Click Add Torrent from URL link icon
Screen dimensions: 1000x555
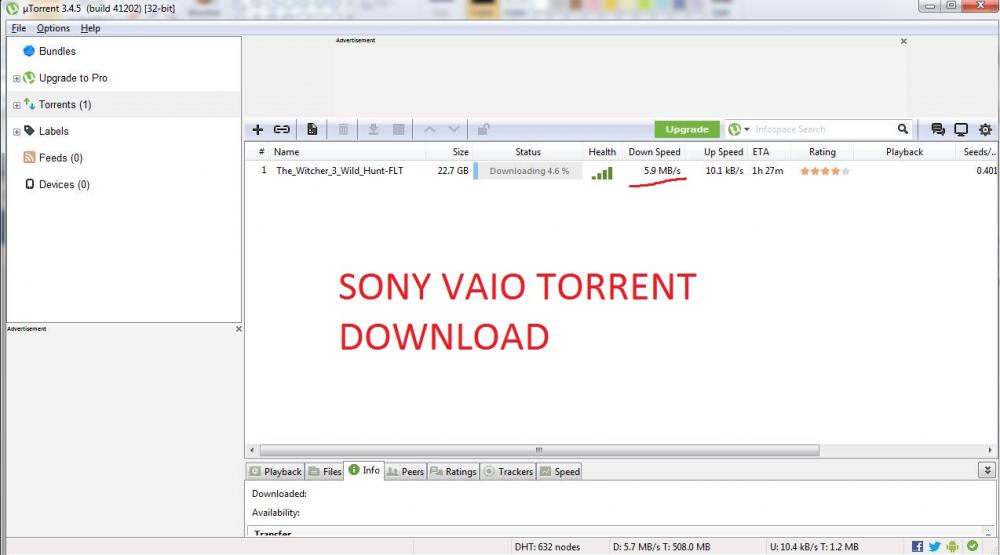pyautogui.click(x=282, y=130)
